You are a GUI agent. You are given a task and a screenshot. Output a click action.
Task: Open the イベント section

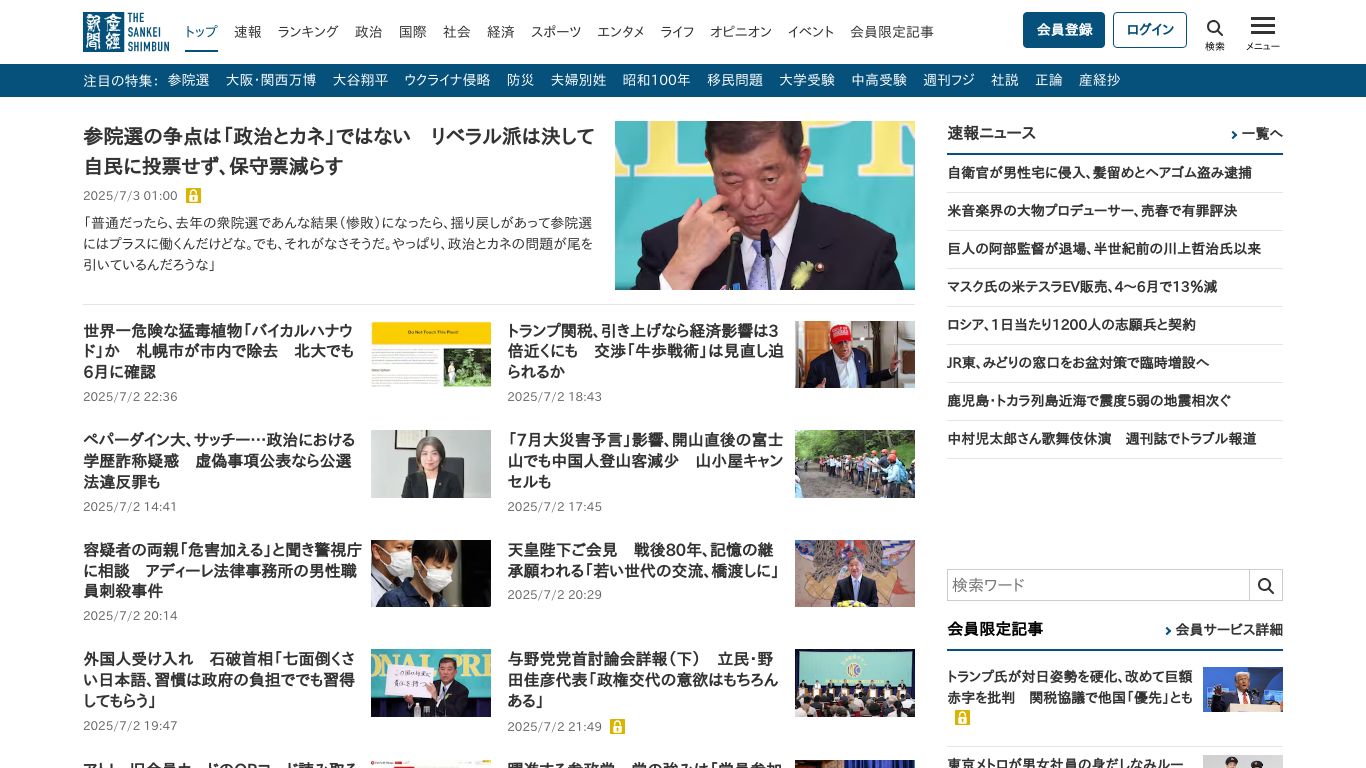(811, 31)
